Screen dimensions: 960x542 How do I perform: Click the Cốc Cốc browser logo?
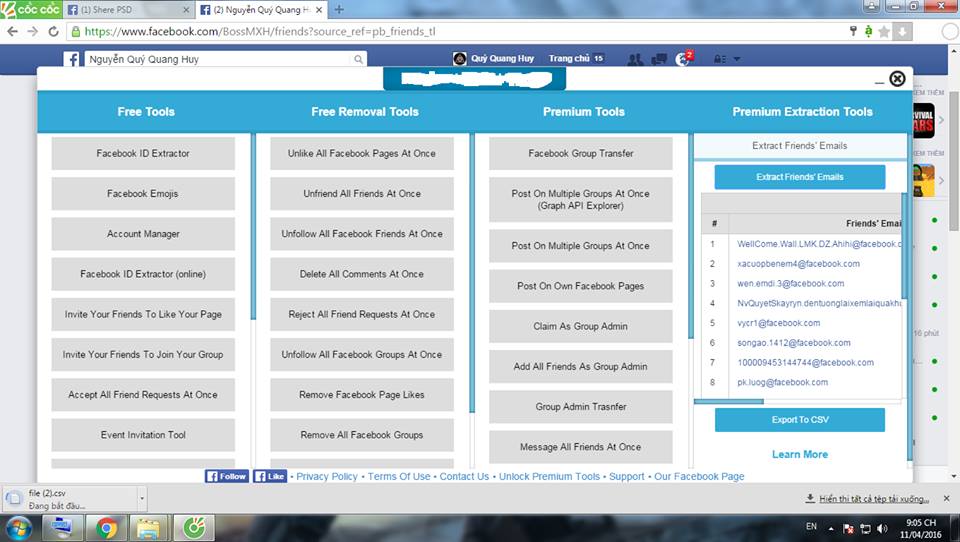30,9
